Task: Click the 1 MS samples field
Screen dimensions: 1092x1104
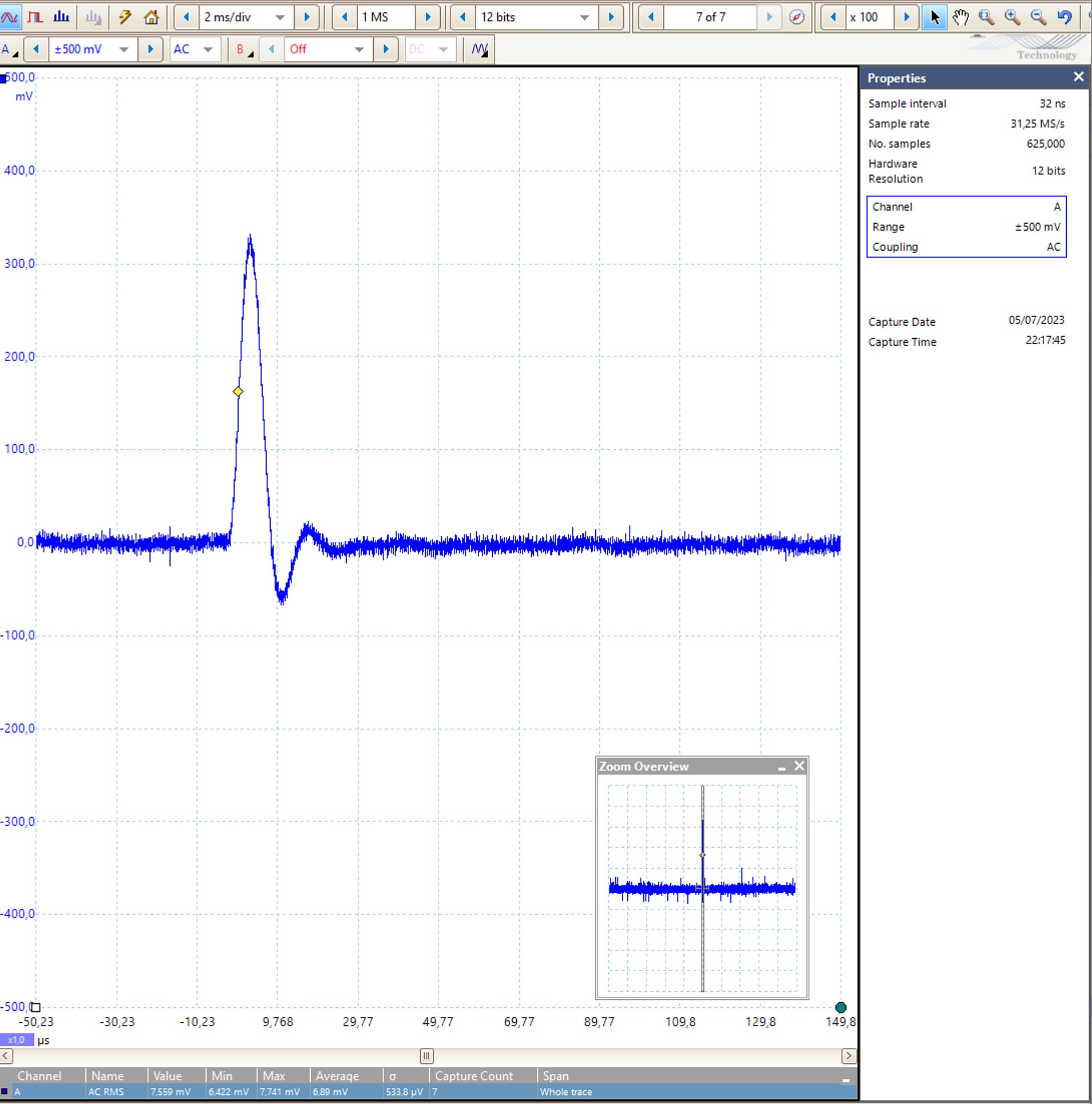Action: click(x=386, y=17)
